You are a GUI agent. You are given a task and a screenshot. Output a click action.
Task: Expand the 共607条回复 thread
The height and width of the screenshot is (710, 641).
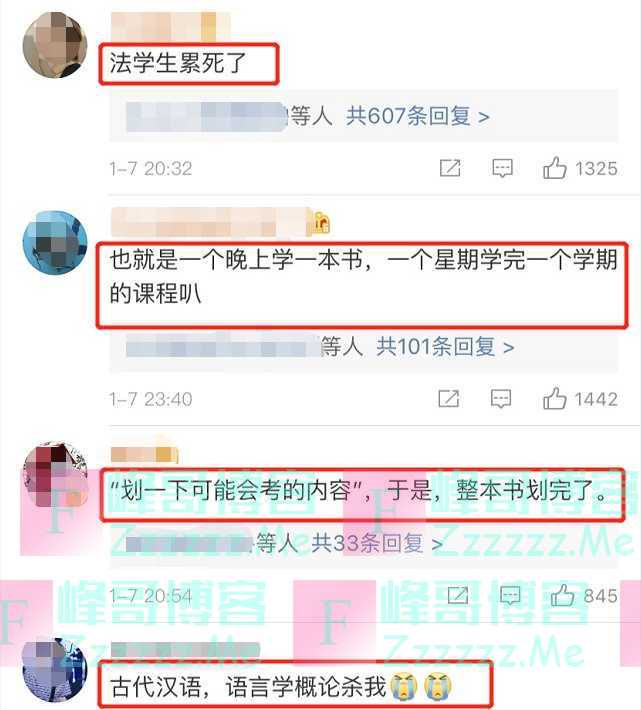tap(417, 116)
